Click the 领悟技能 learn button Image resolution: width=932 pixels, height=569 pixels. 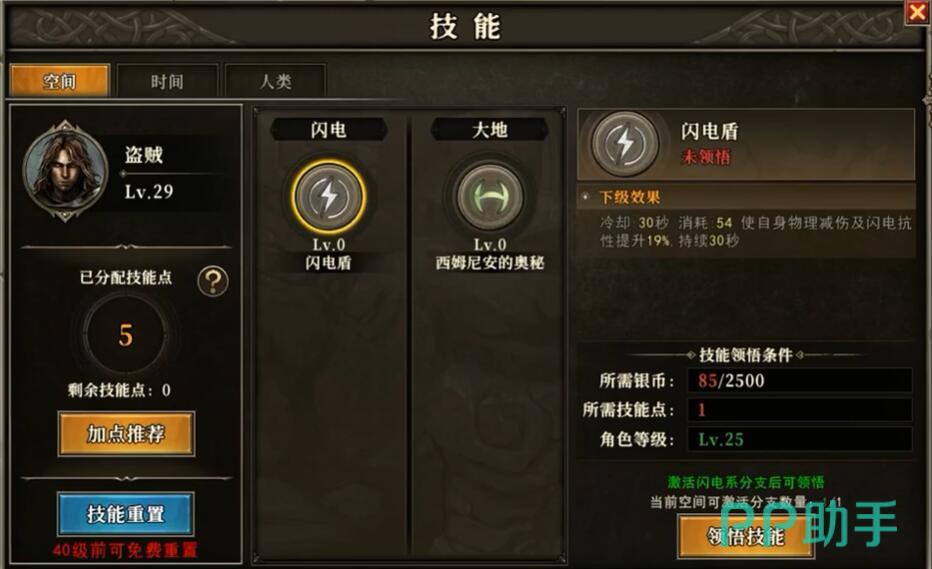click(x=746, y=537)
